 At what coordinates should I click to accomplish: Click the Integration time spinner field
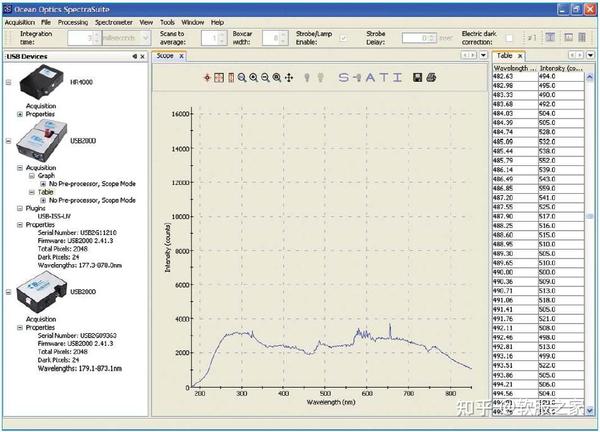84,38
